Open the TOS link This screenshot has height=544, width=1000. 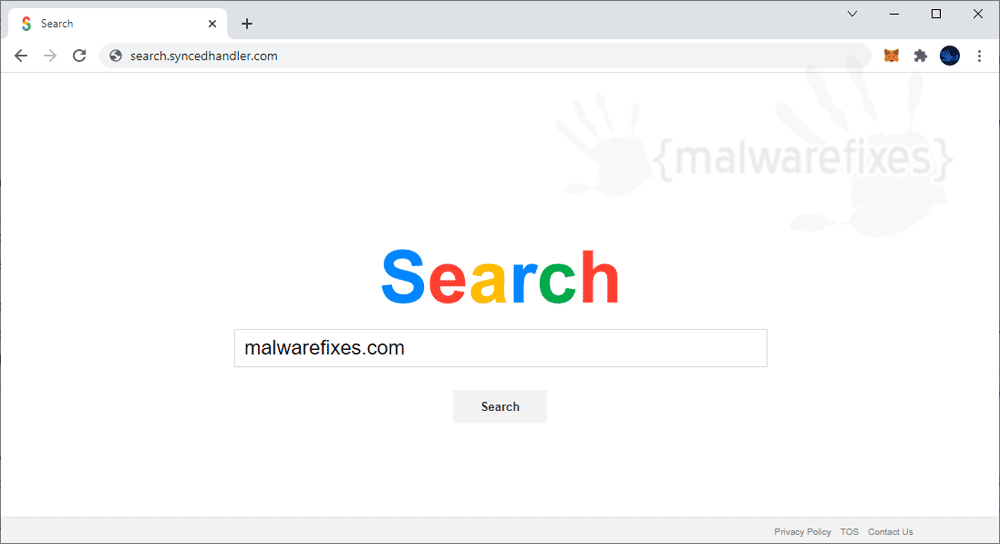pyautogui.click(x=849, y=532)
